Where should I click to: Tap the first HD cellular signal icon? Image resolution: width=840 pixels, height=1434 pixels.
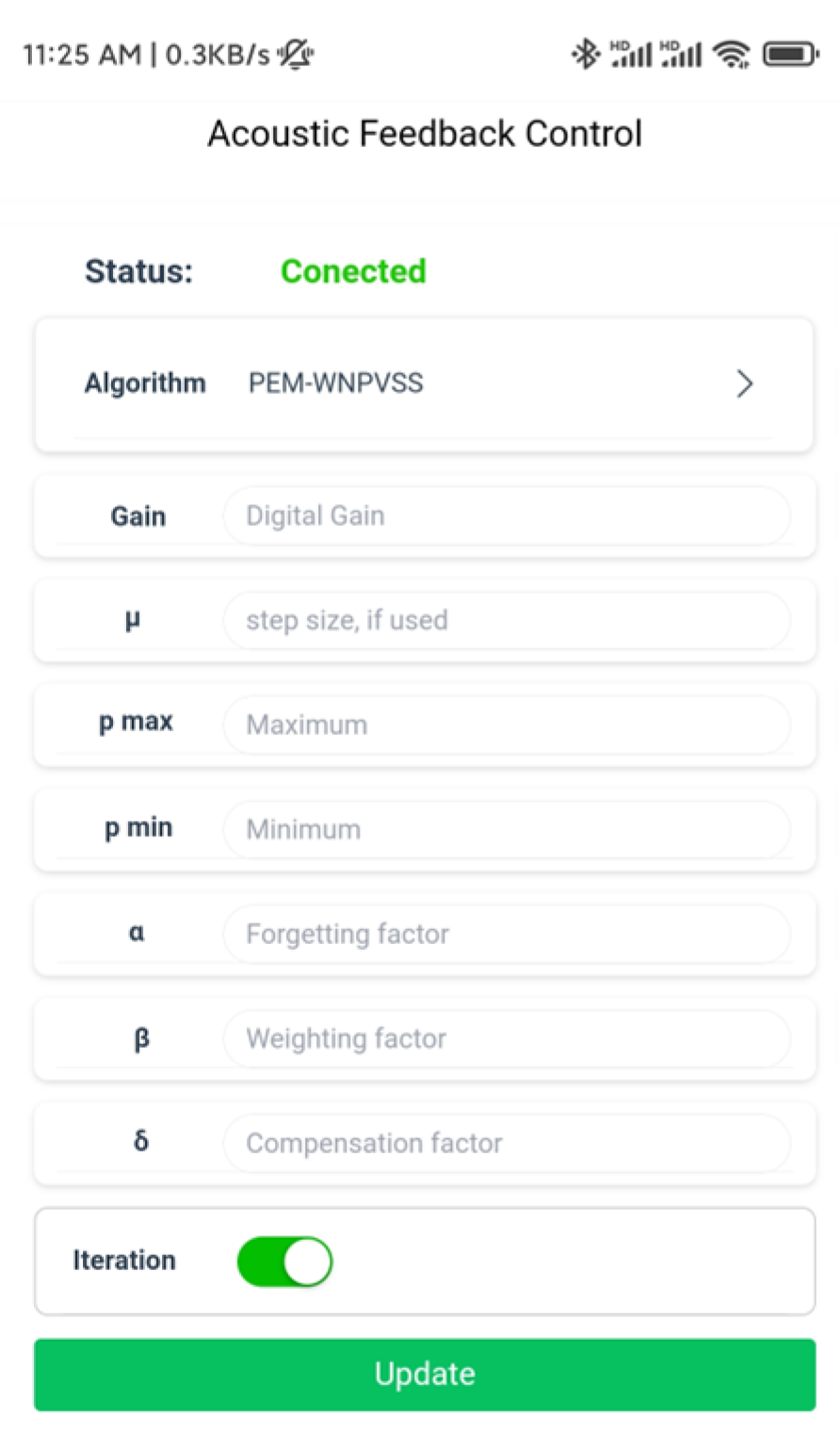(x=631, y=54)
